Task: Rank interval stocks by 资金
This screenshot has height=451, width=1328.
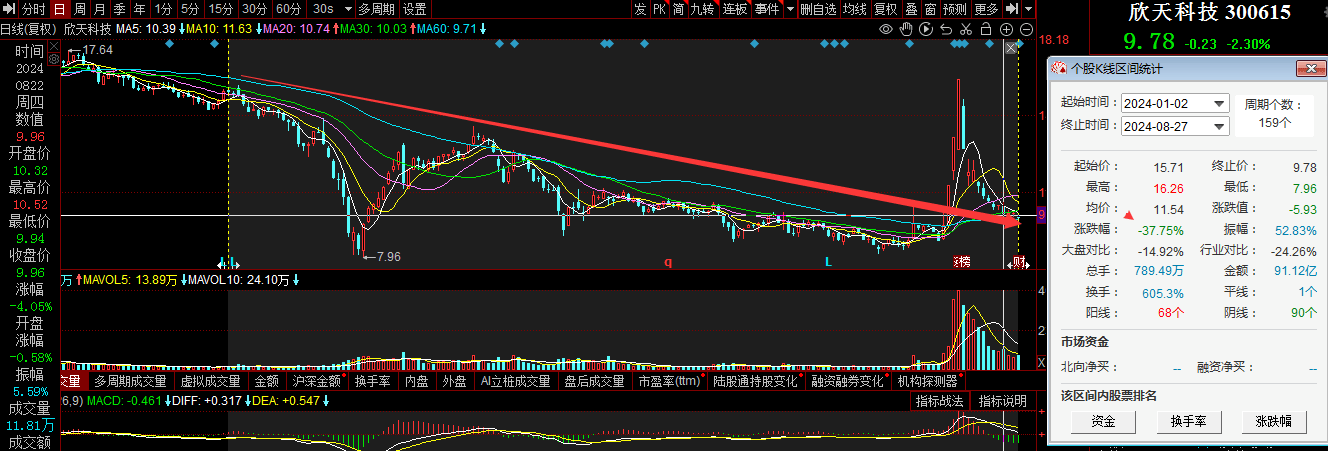Action: point(1105,422)
